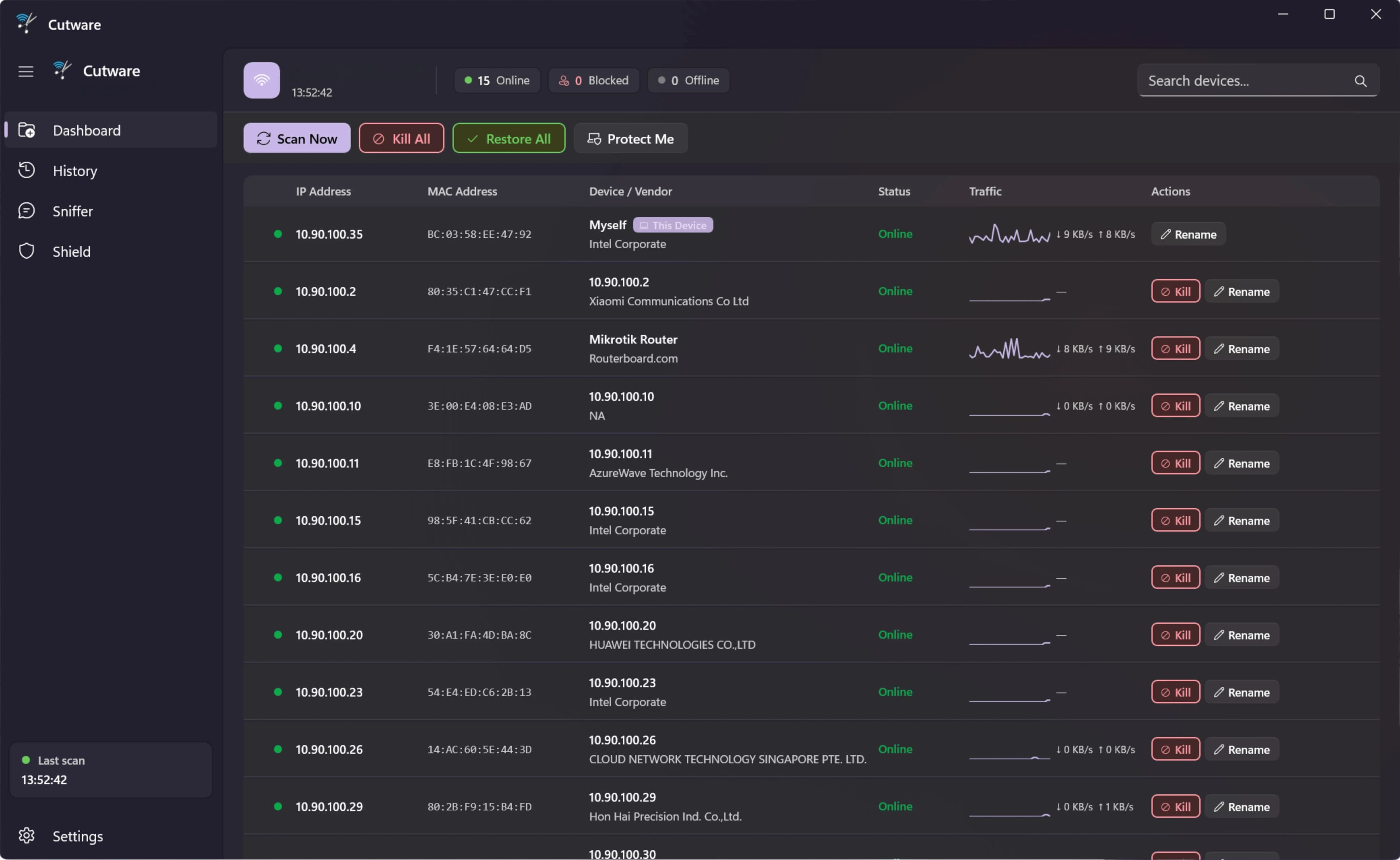
Task: Click the green status dot for 10.90.100.4
Action: 278,348
